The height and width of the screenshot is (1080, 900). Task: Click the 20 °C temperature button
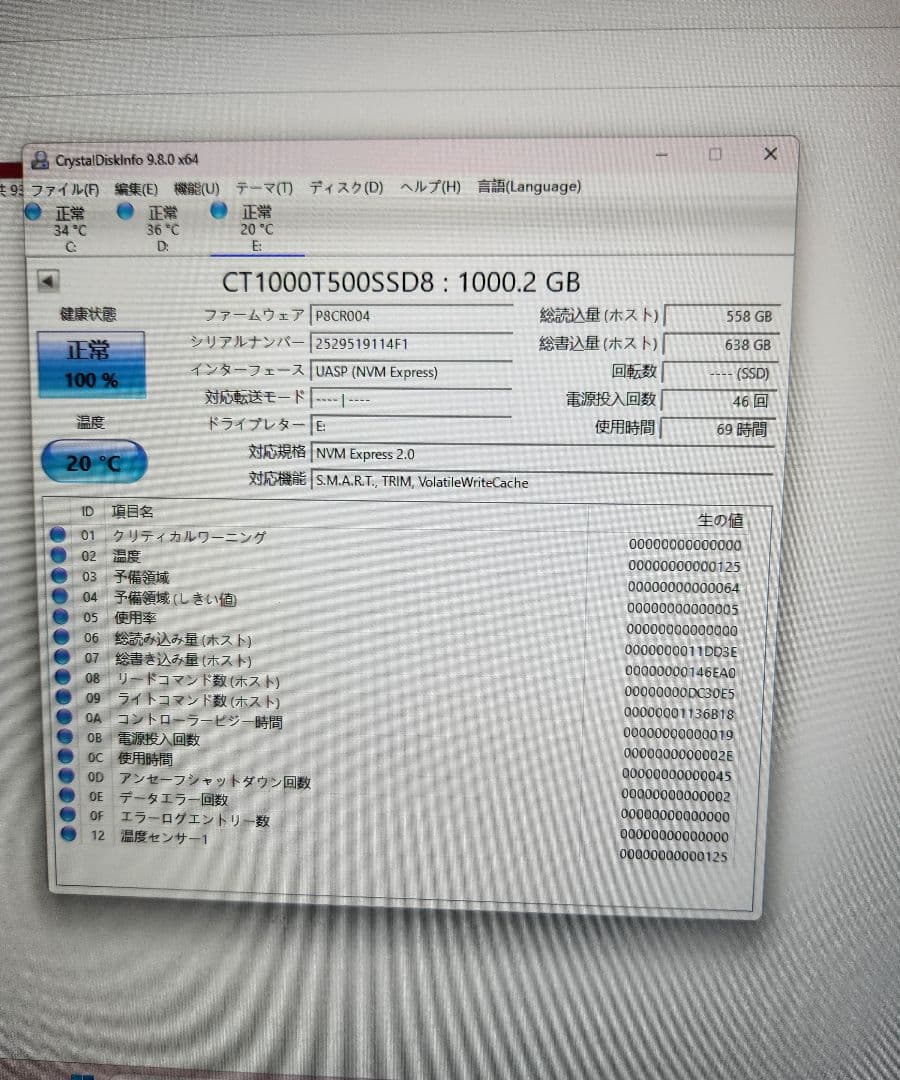click(x=94, y=461)
